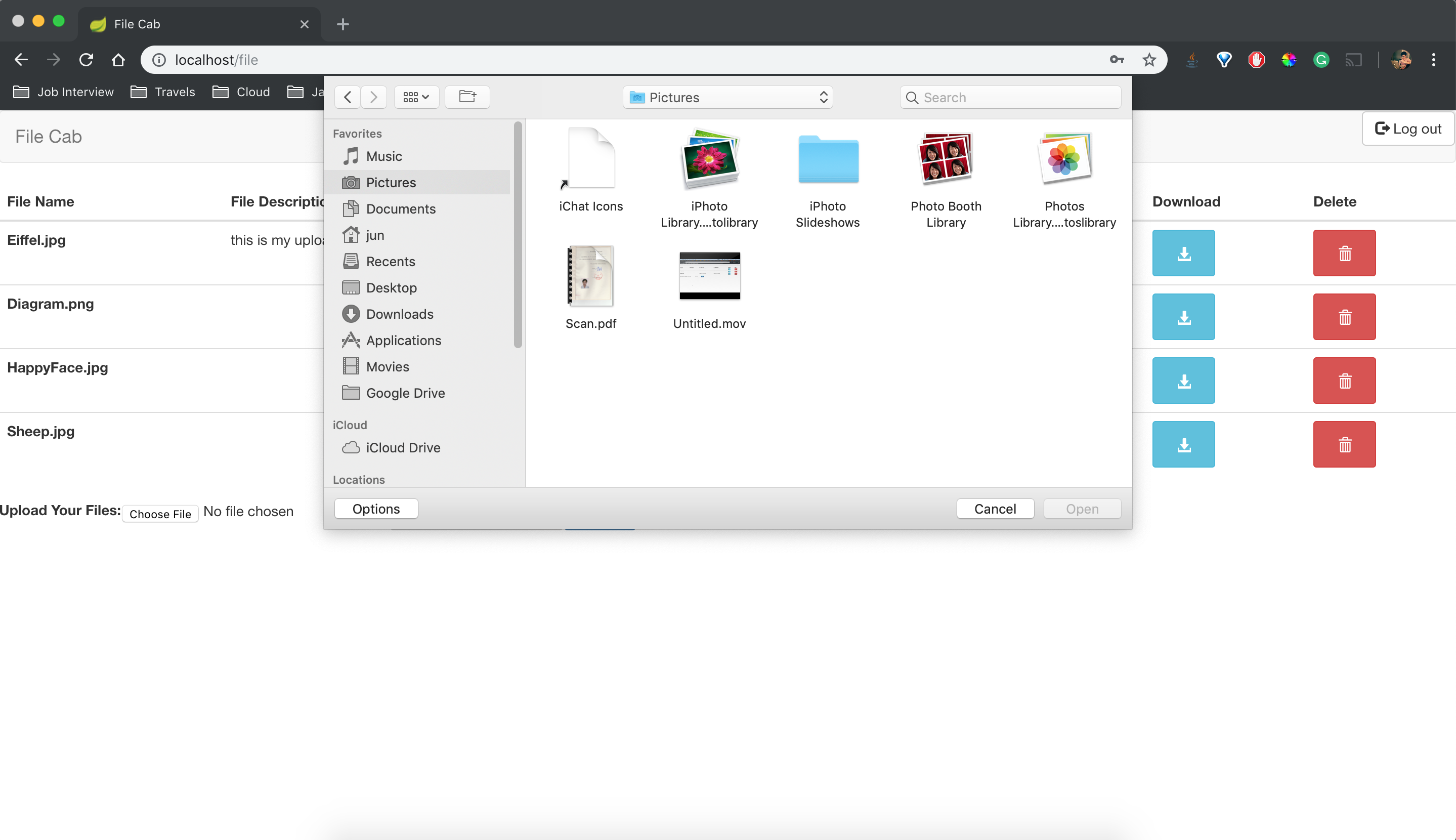Click the download icon for Eiffel.jpg
This screenshot has width=1456, height=840.
click(1183, 253)
